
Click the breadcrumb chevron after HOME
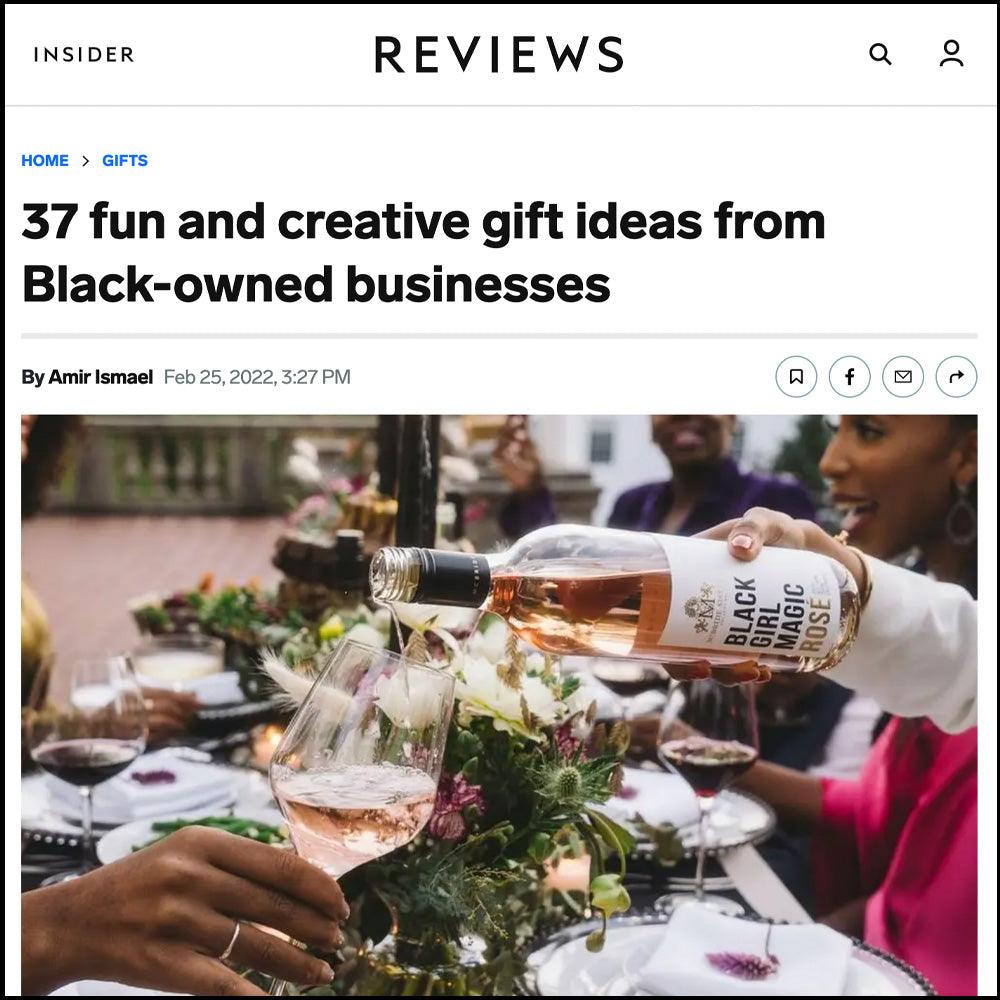click(x=85, y=161)
